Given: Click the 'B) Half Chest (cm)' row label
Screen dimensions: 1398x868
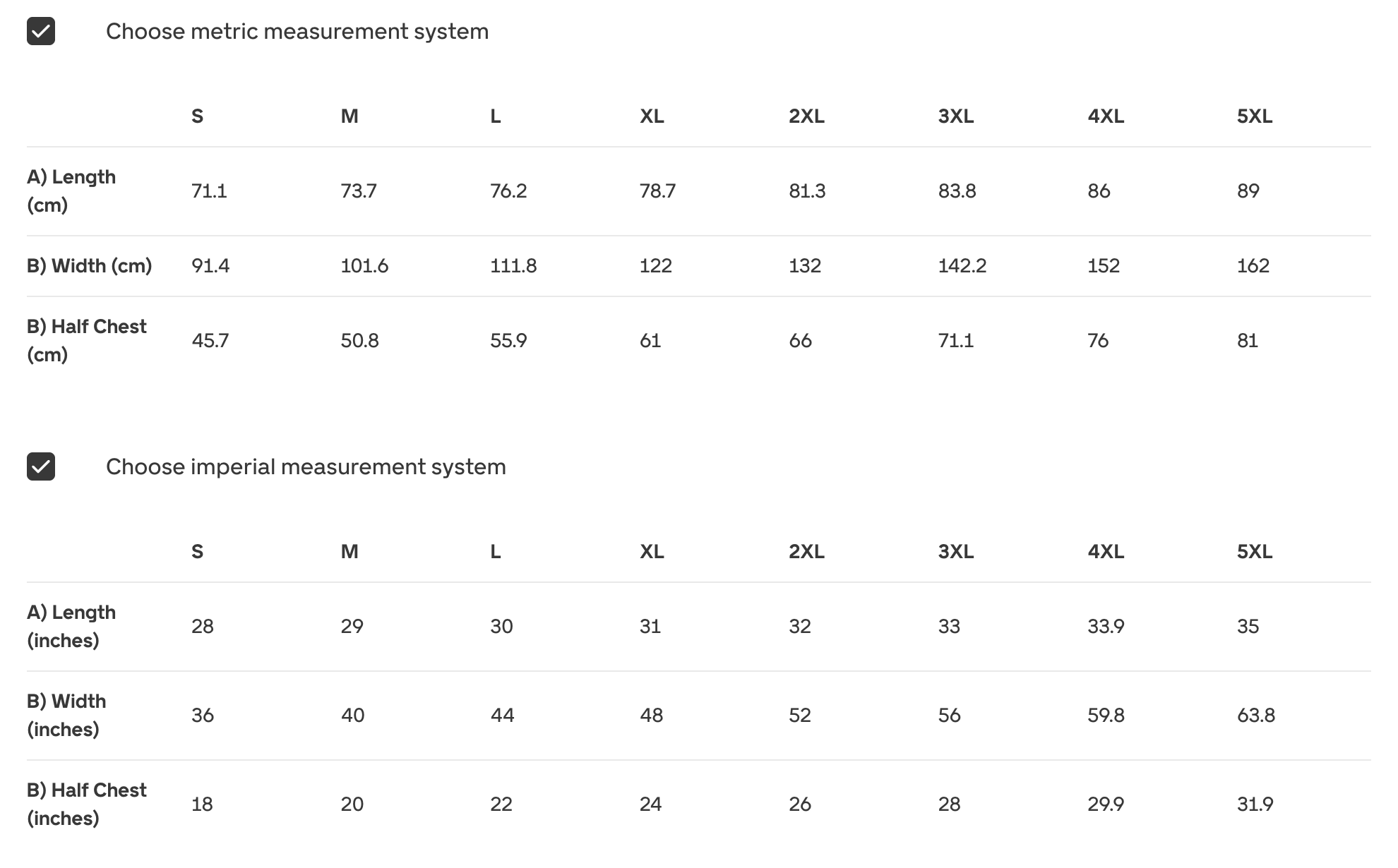Looking at the screenshot, I should pos(87,340).
